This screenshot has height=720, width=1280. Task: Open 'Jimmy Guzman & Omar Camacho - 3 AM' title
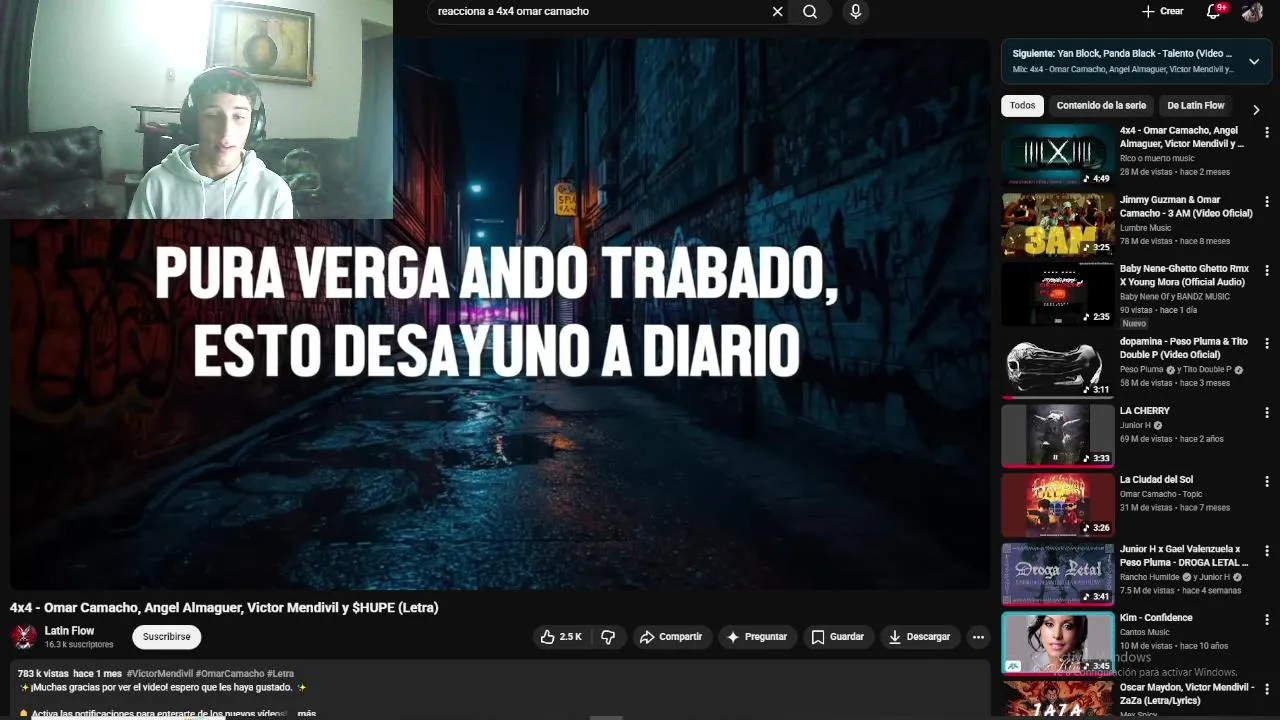pyautogui.click(x=1186, y=207)
